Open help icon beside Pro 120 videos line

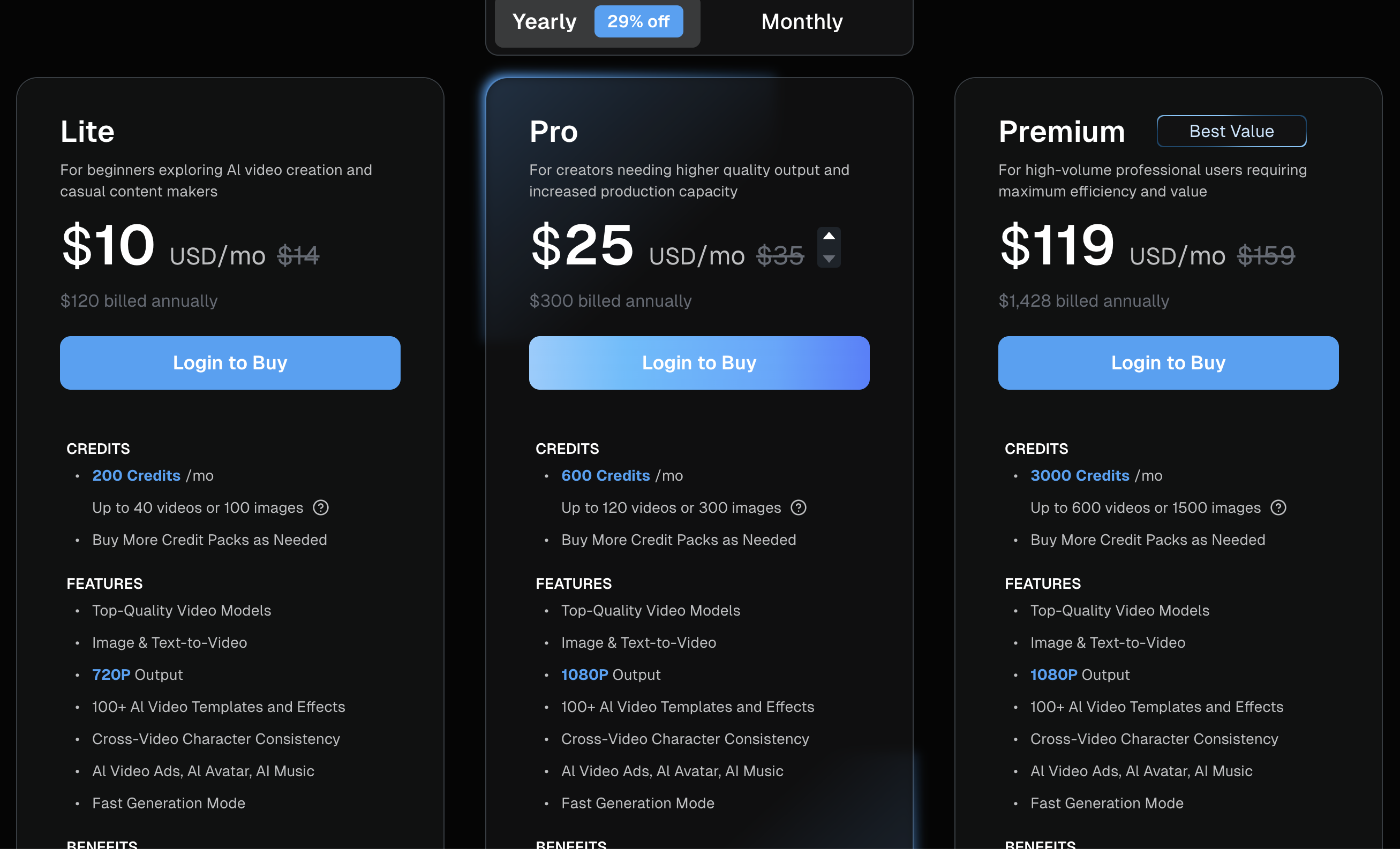pos(799,507)
